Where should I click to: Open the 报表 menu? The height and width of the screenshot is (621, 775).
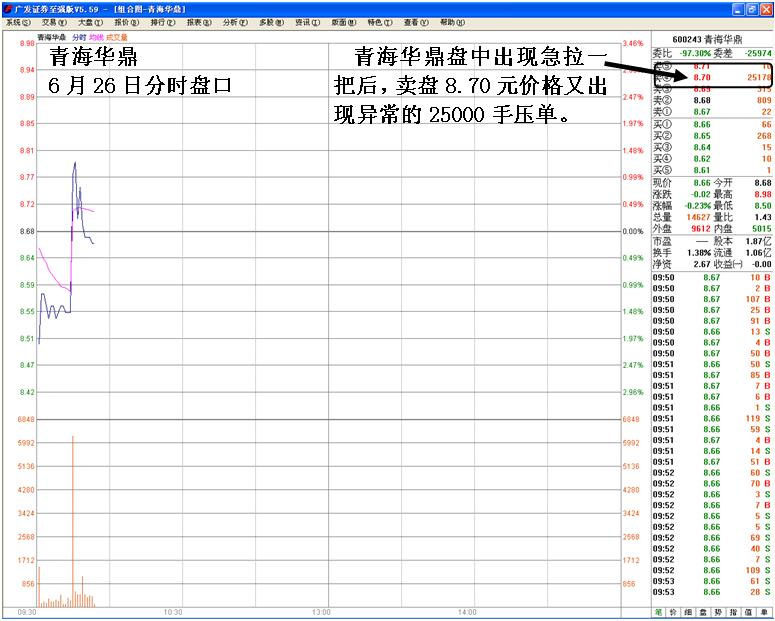pyautogui.click(x=199, y=23)
